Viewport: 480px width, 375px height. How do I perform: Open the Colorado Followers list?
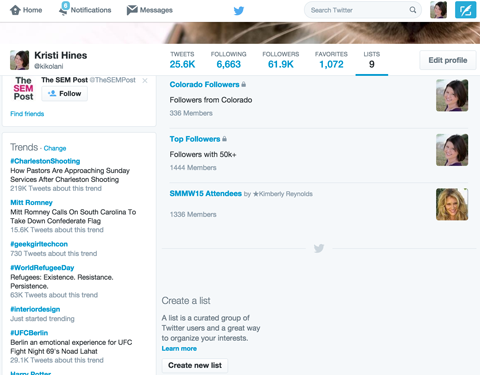204,84
